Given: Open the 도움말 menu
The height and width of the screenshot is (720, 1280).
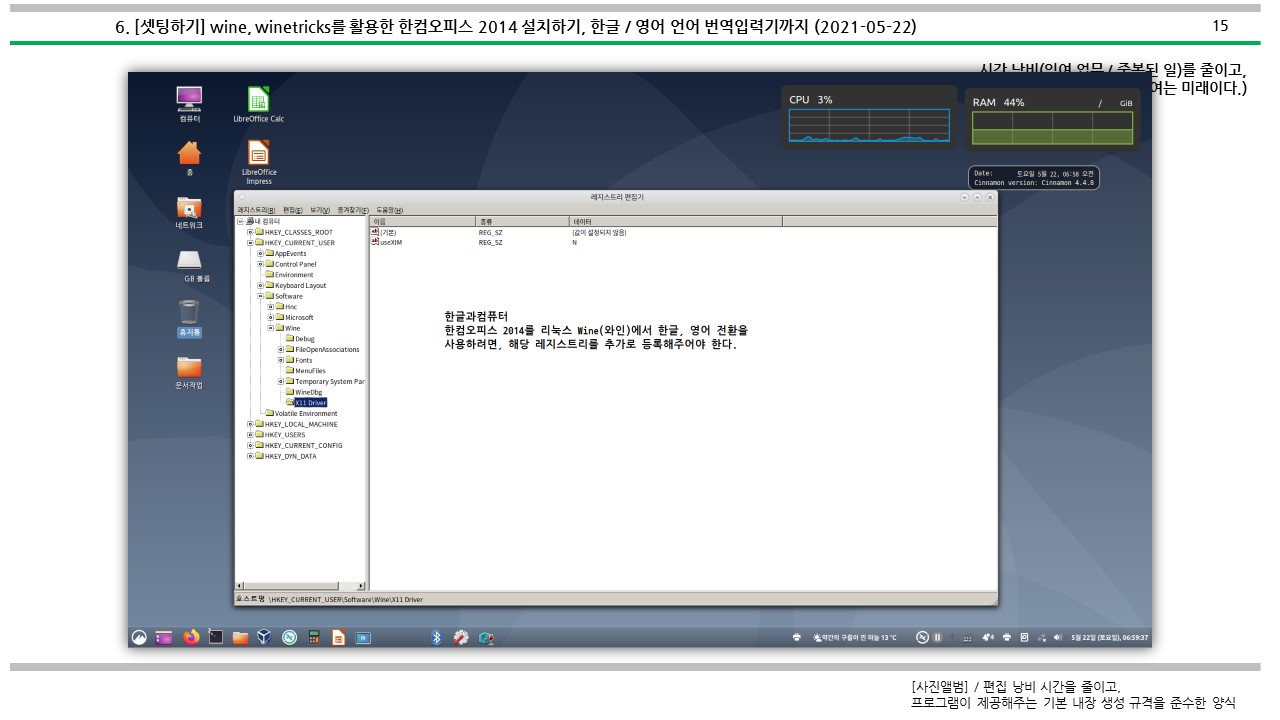Looking at the screenshot, I should coord(389,210).
